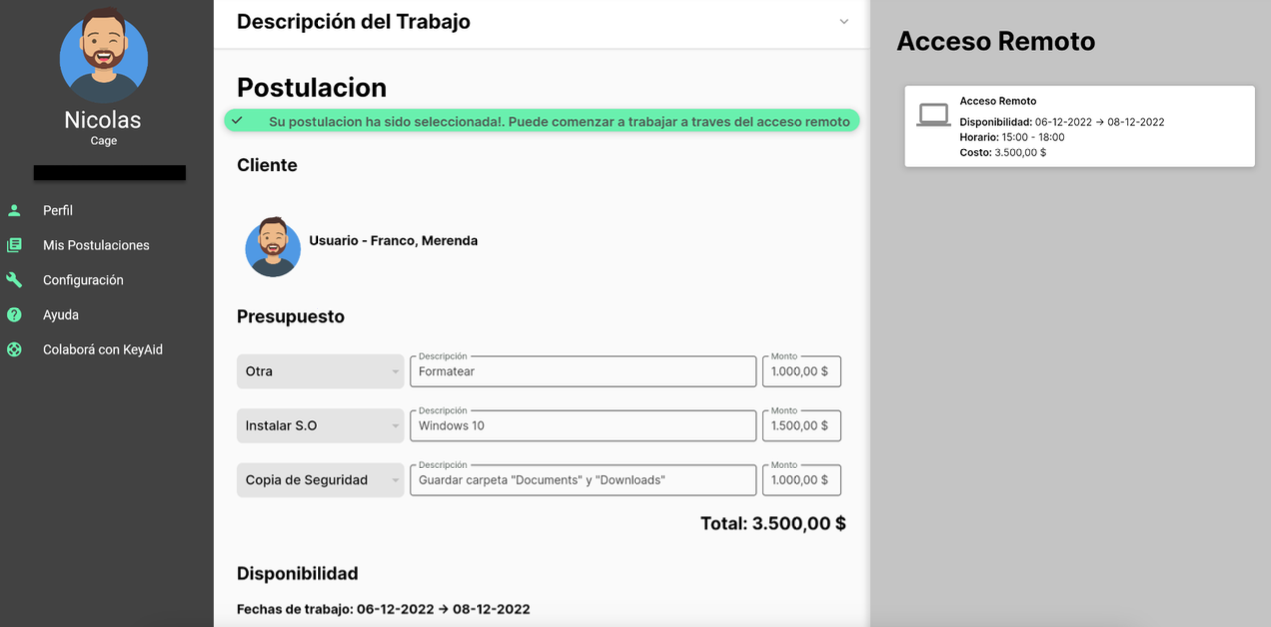Click Franco, Merenda's client avatar
Screen dimensions: 1271x627
click(272, 247)
